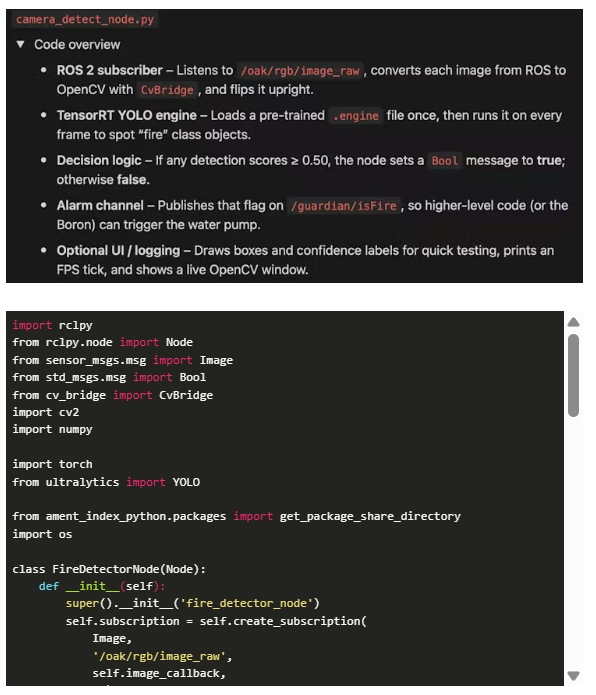Click the code block scroll-down arrow
The height and width of the screenshot is (695, 596).
coord(573,675)
